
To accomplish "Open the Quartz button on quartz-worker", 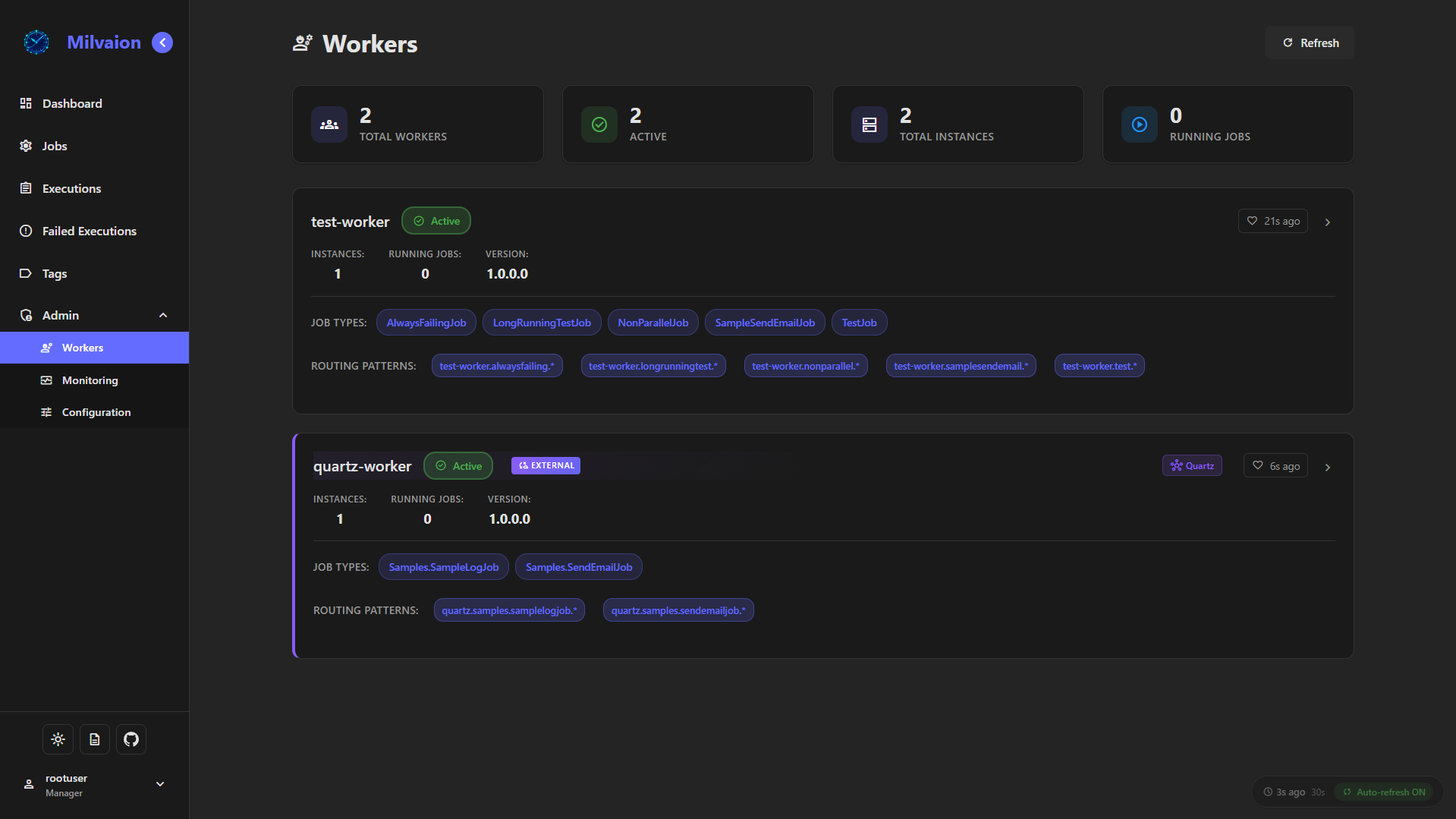I will click(1192, 465).
